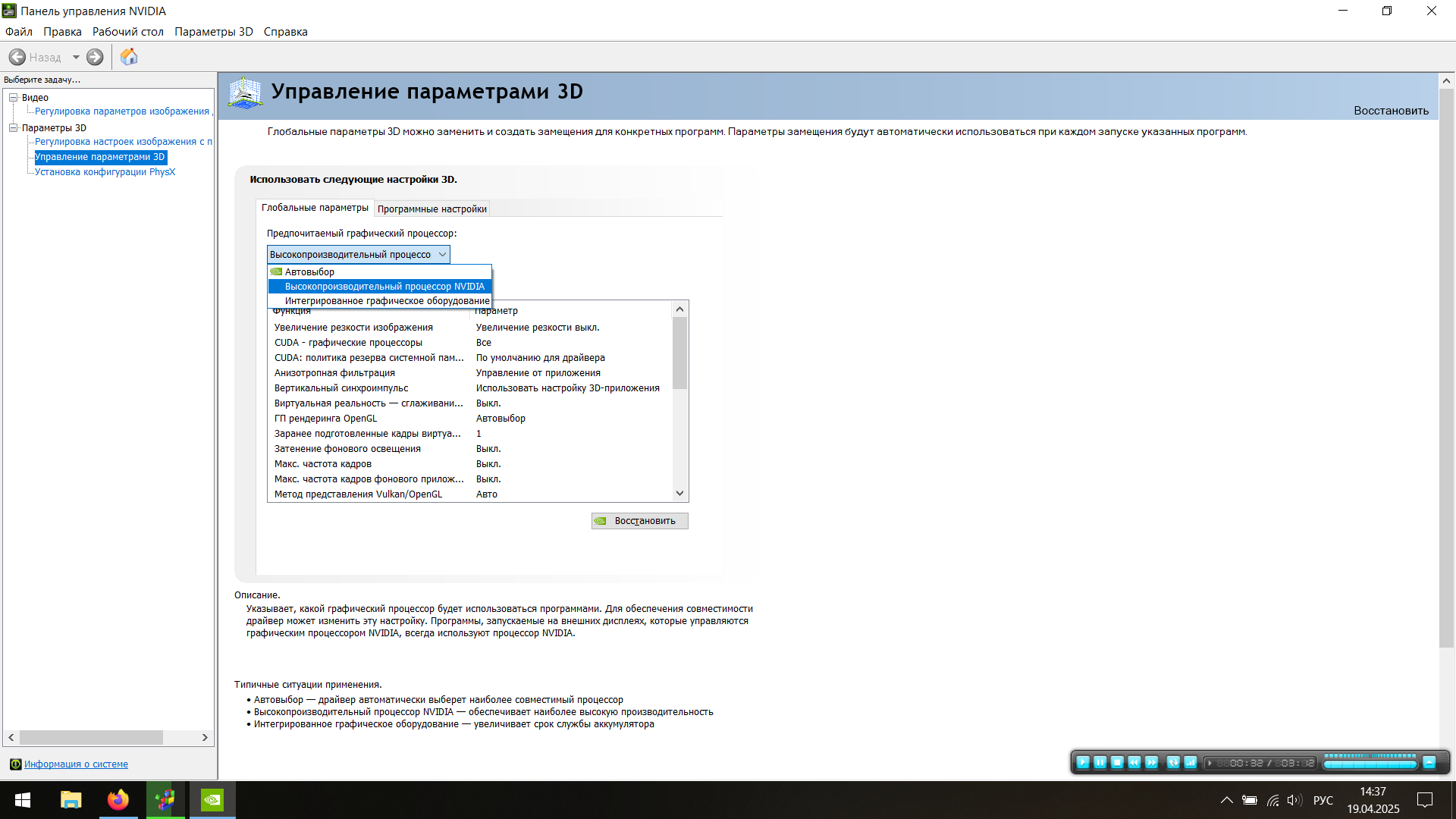Click the volume icon in system tray
This screenshot has height=819, width=1456.
1294,800
